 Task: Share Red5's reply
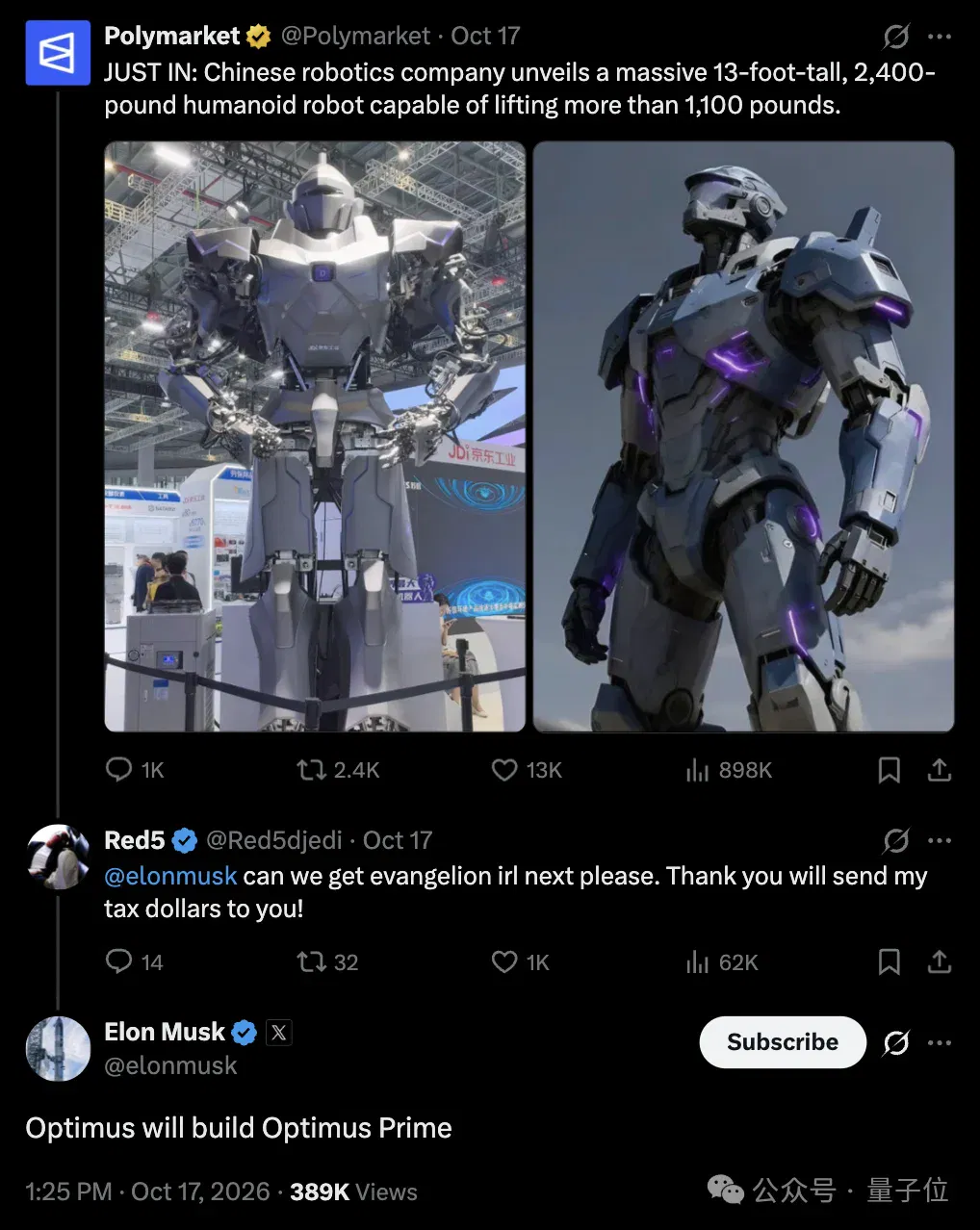pyautogui.click(x=940, y=961)
